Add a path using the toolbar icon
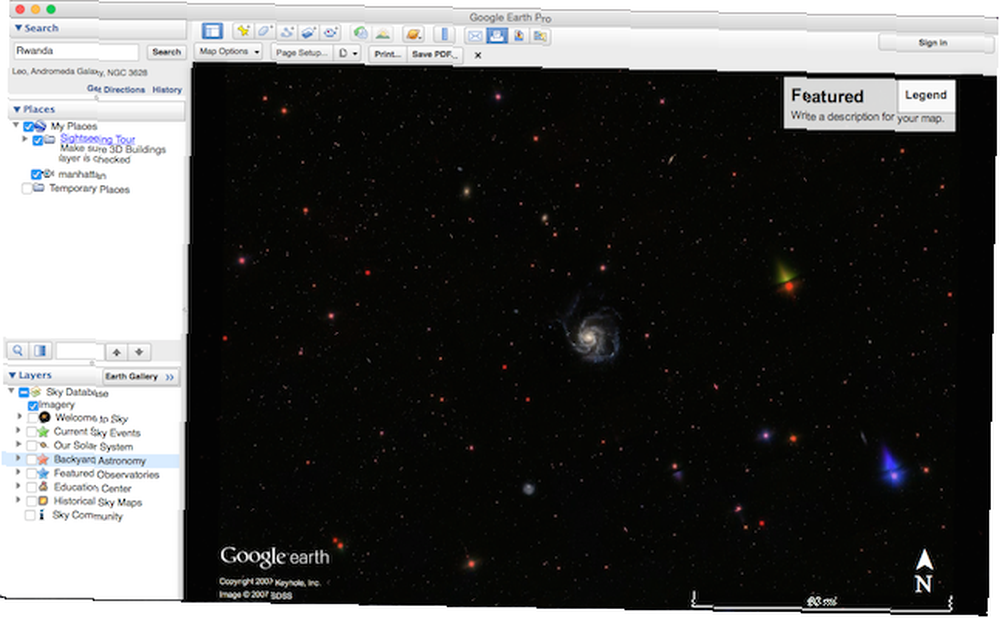The image size is (1000, 618). (x=286, y=32)
